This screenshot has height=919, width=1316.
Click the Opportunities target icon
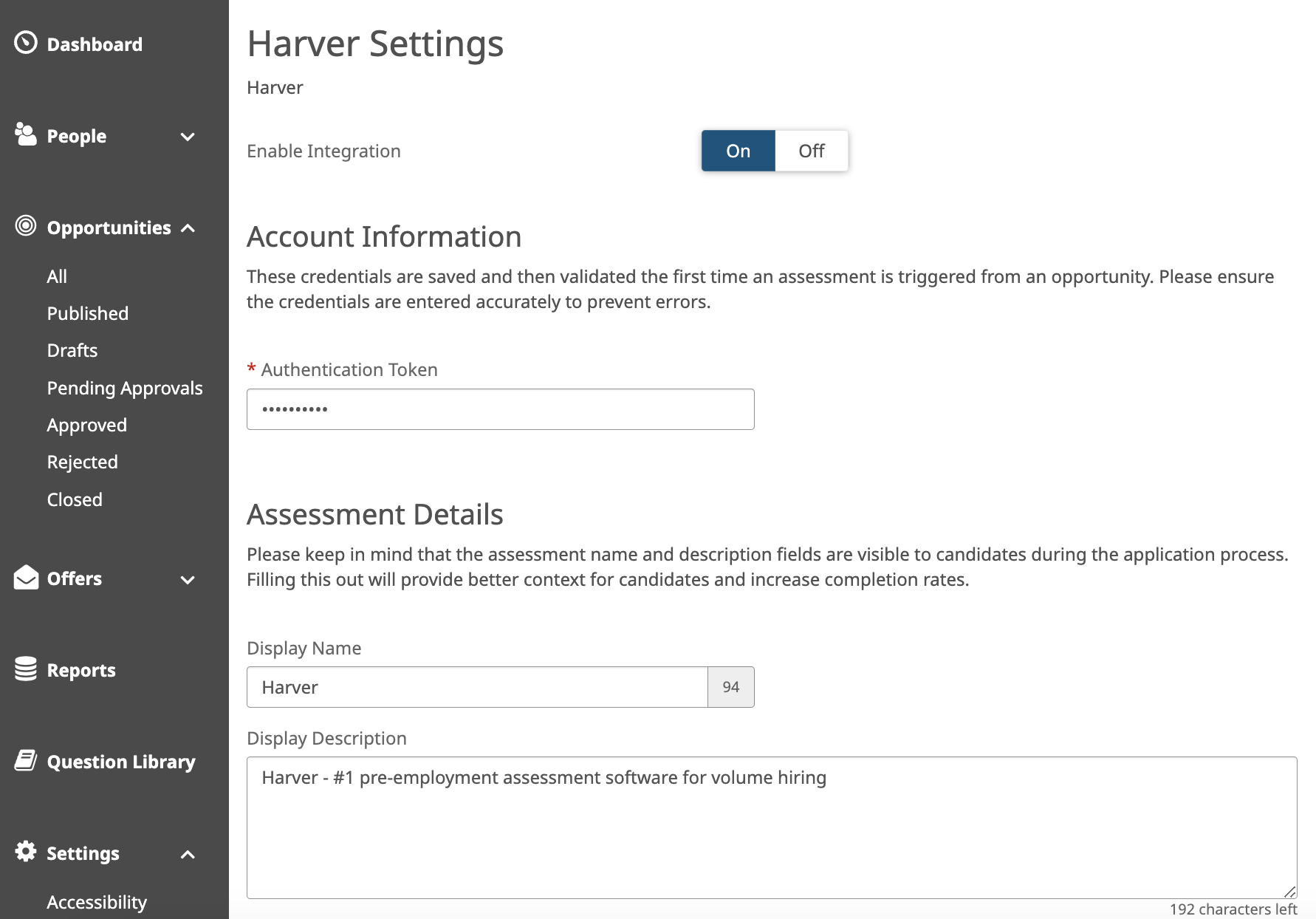[26, 226]
